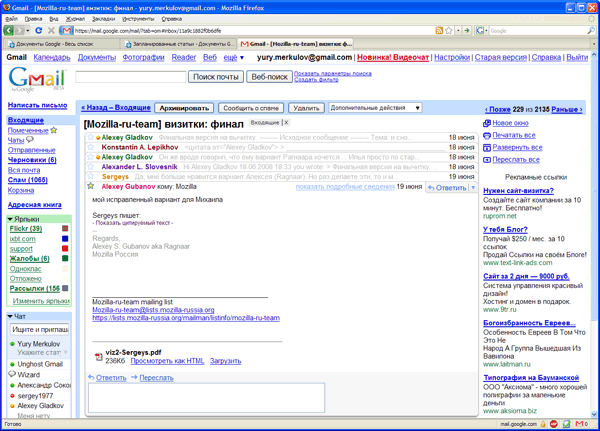Viewport: 600px width, 431px height.
Task: Switch to Запланированные статьи tab
Action: pos(179,44)
